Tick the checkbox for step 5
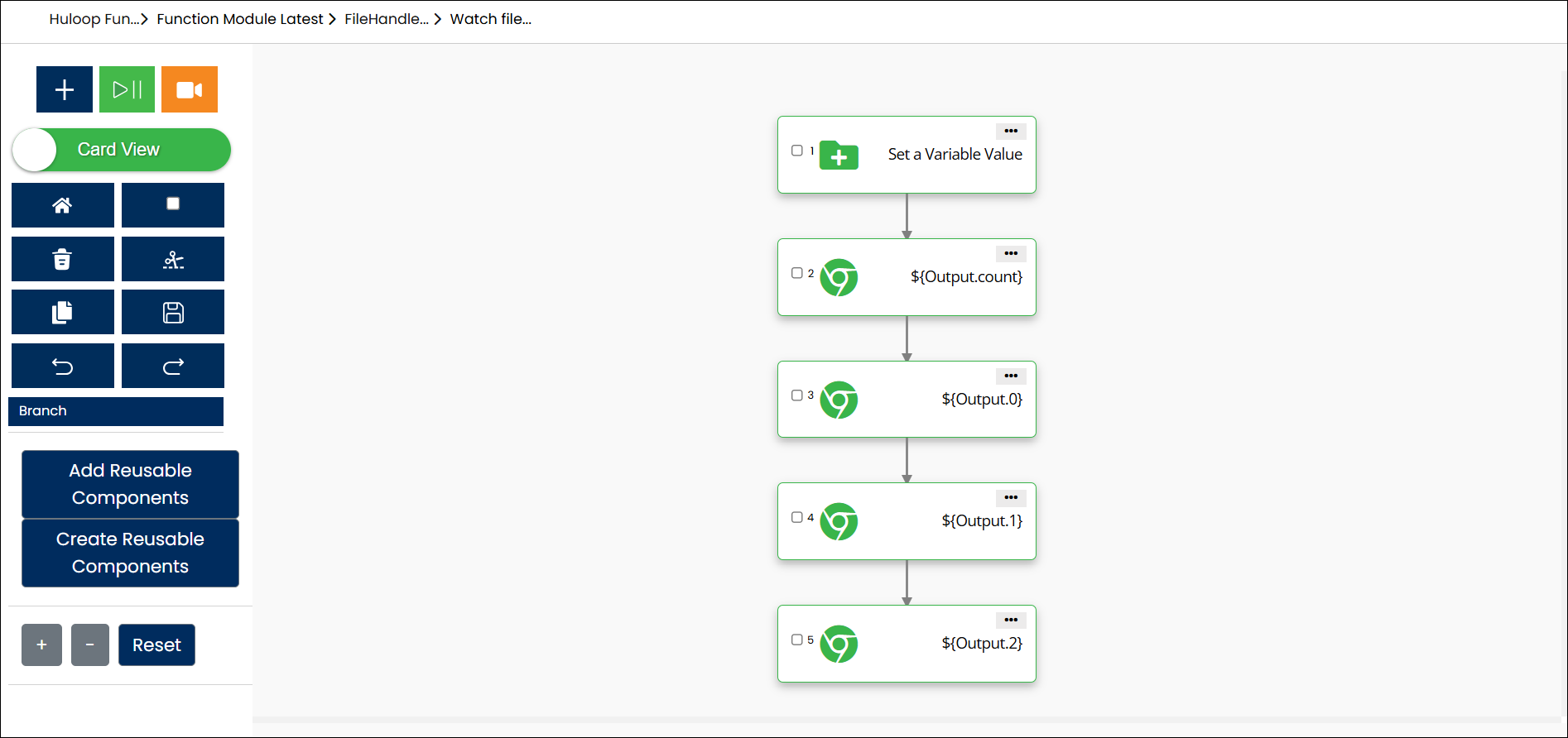The image size is (1568, 738). coord(797,640)
